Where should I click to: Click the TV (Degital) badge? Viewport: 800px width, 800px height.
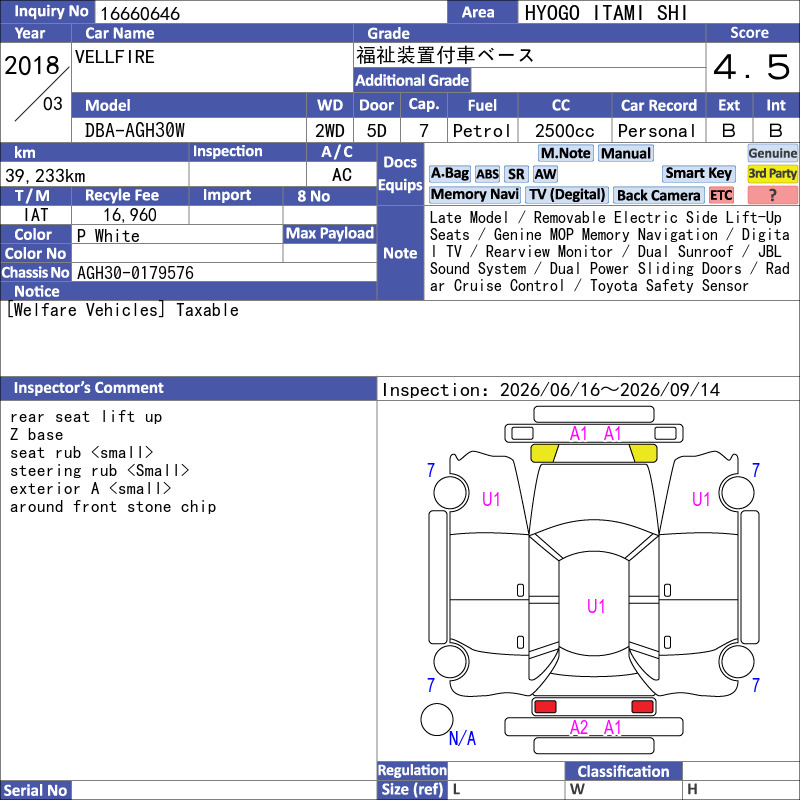(566, 195)
